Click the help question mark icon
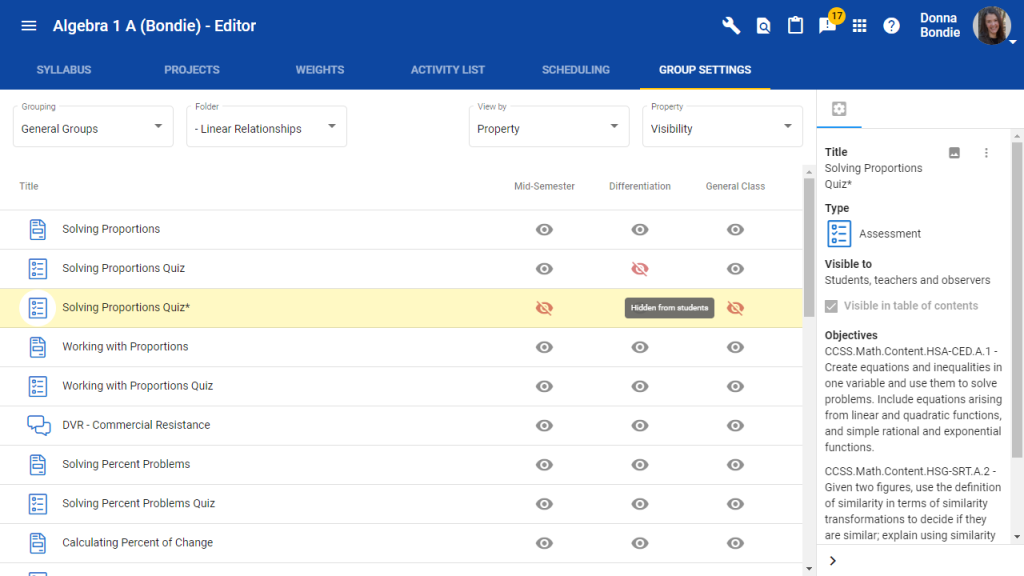The width and height of the screenshot is (1024, 576). 891,26
